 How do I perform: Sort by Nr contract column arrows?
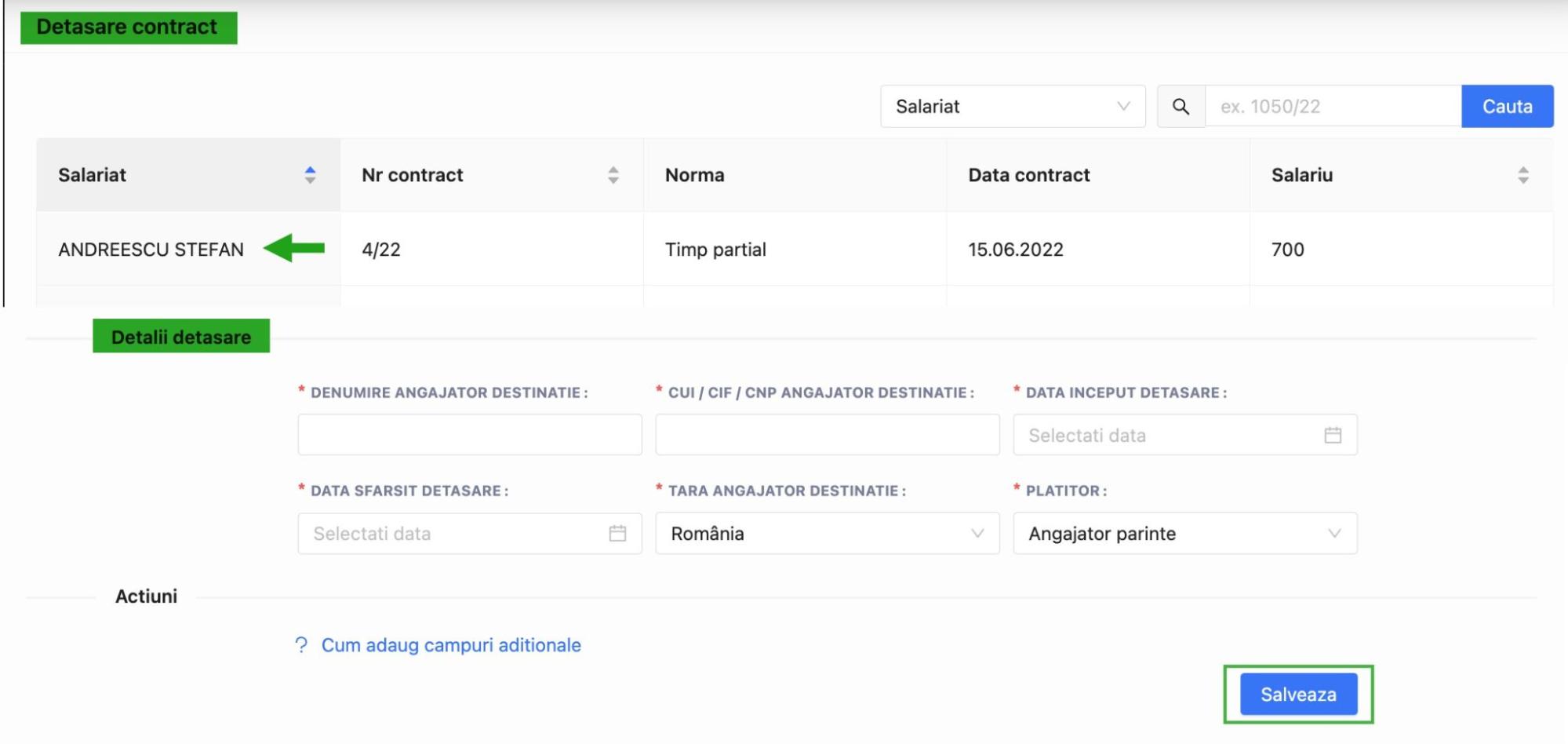click(x=613, y=175)
